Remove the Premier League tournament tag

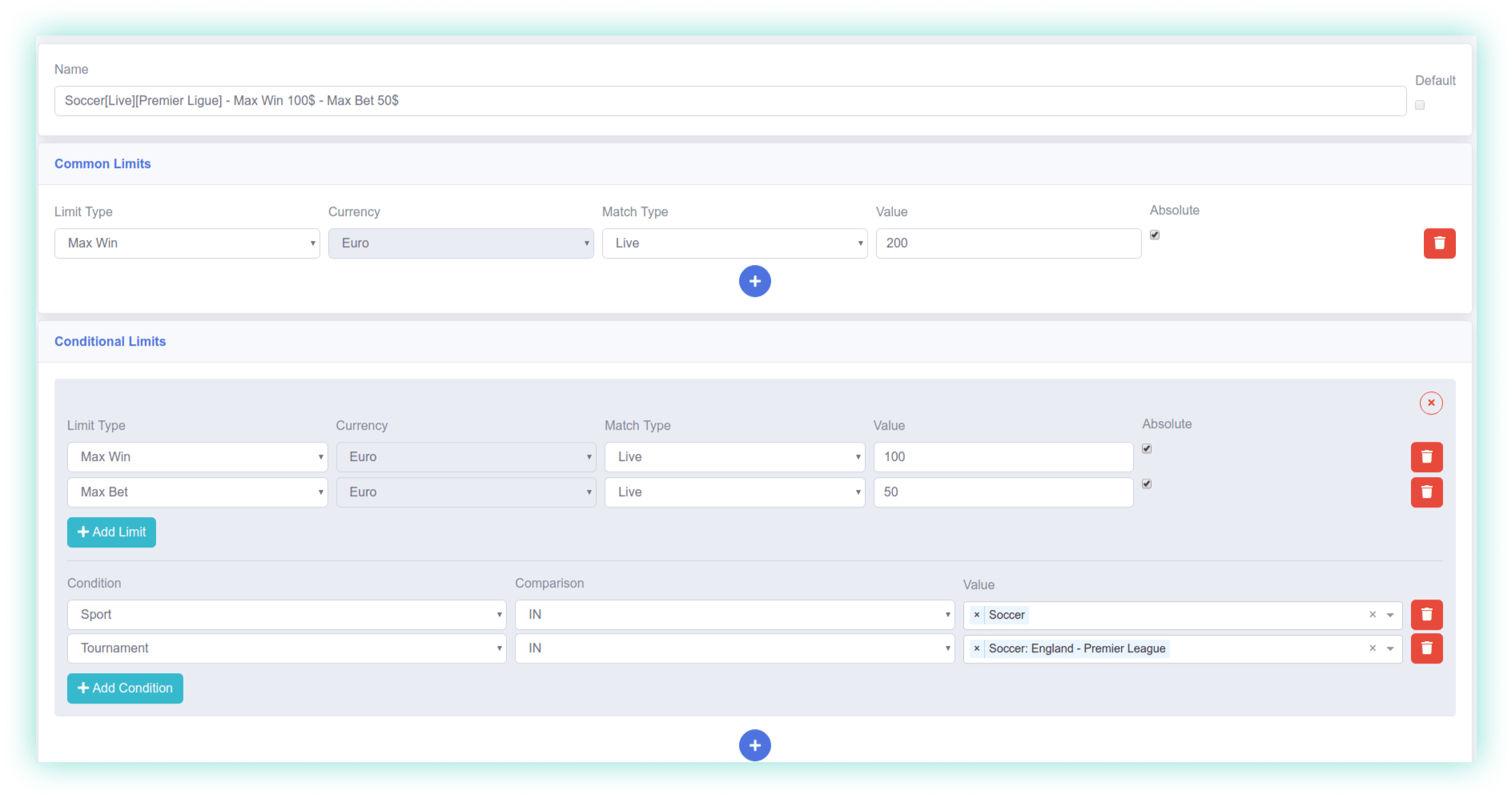(976, 648)
